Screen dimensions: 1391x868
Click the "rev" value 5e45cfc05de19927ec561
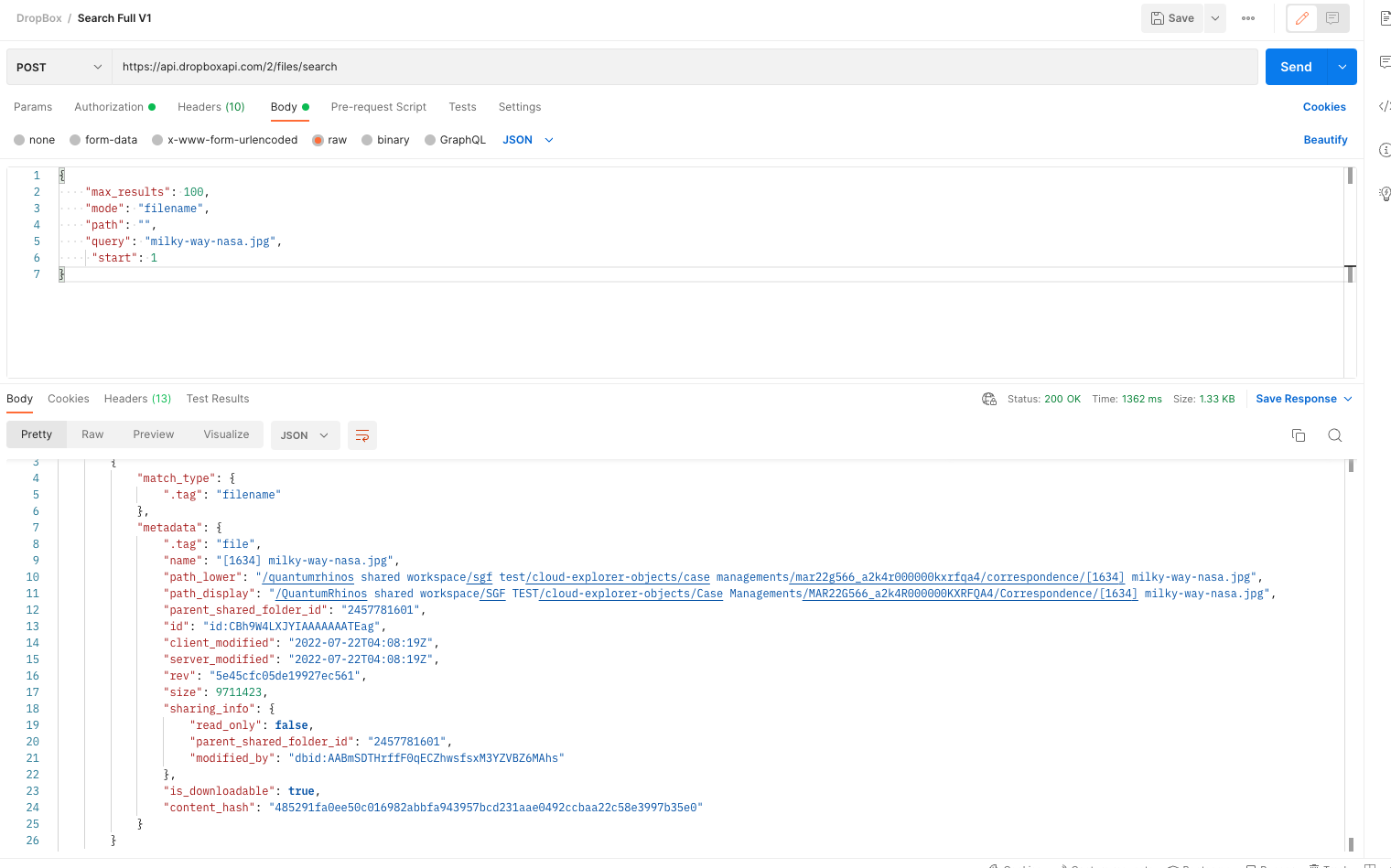(285, 676)
